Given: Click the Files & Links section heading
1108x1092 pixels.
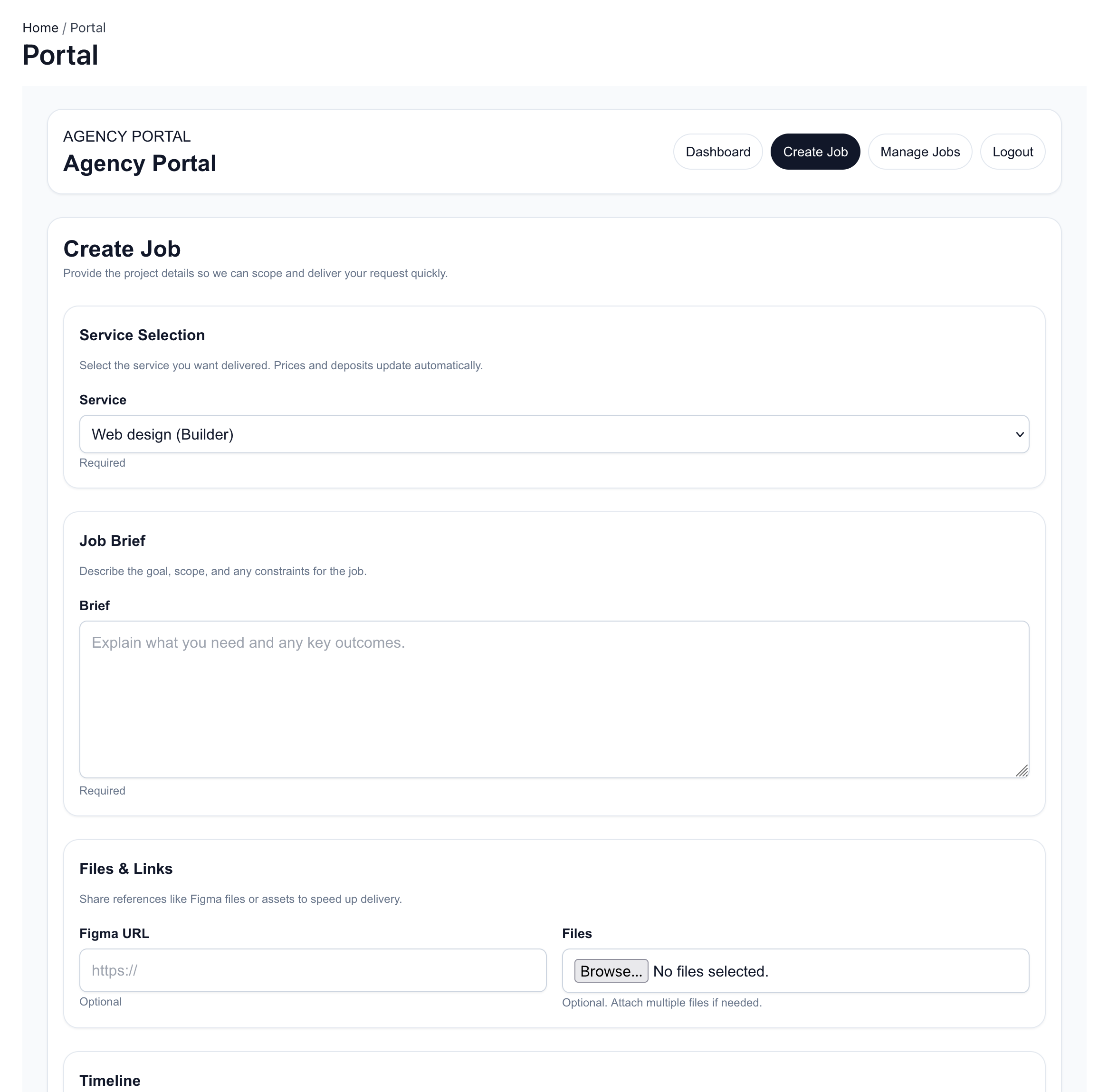Looking at the screenshot, I should pyautogui.click(x=125, y=868).
